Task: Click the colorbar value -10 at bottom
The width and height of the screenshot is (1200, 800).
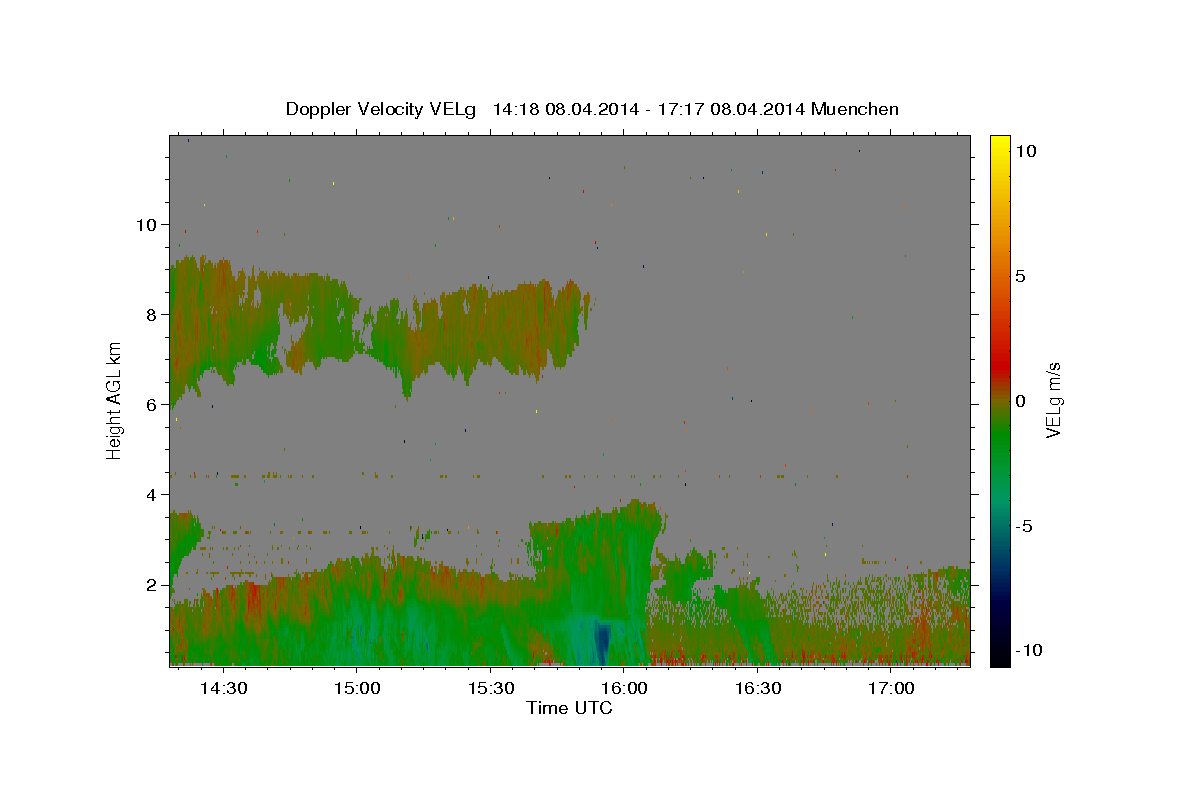Action: (x=1028, y=650)
